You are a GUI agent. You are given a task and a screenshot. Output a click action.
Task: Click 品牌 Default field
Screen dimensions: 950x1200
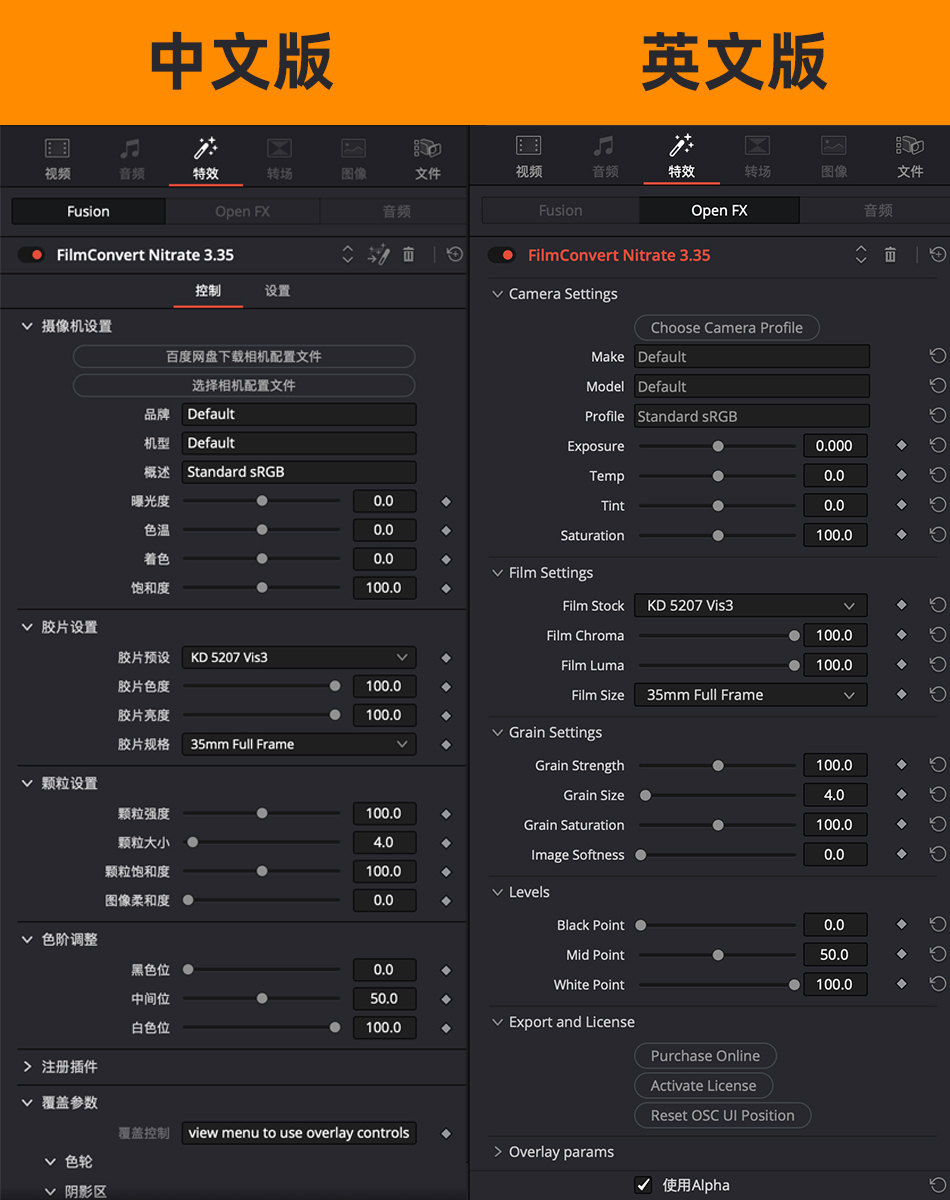coord(298,414)
